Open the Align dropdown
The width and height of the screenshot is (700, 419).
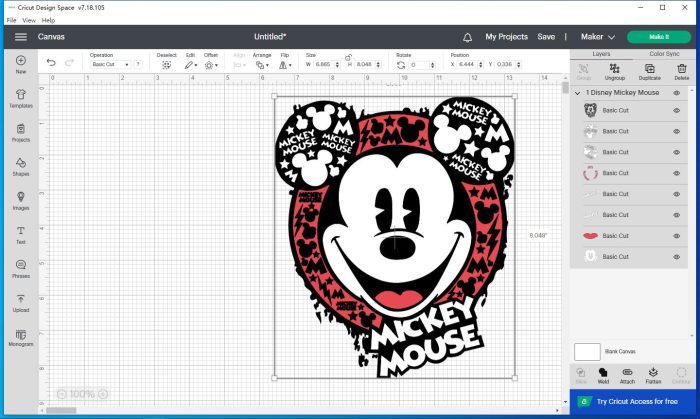pos(239,65)
